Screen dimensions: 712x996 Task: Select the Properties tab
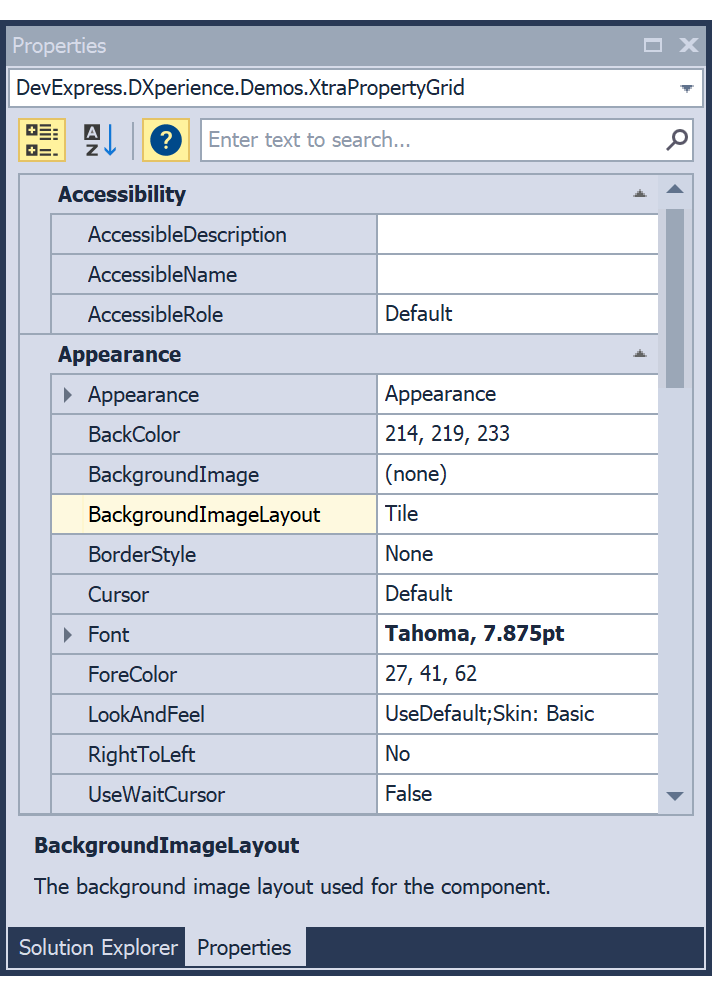click(x=244, y=947)
